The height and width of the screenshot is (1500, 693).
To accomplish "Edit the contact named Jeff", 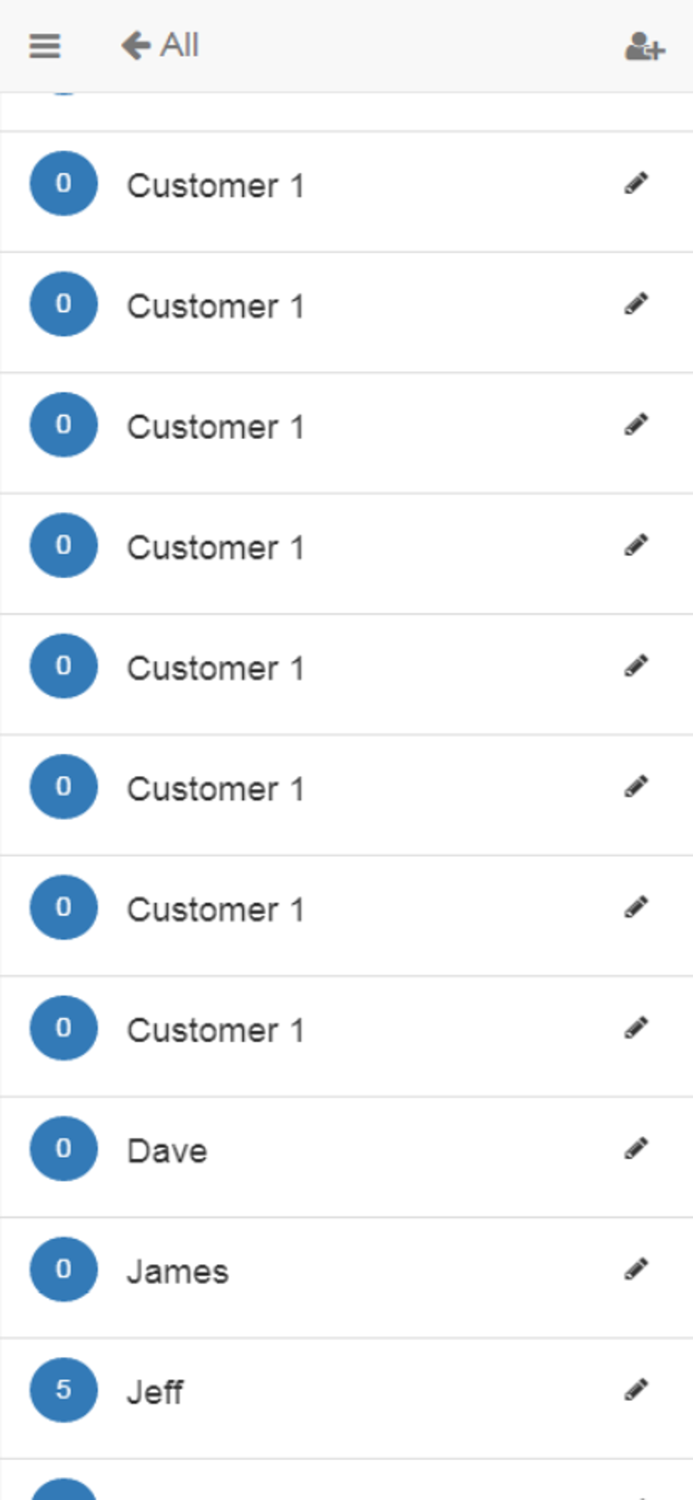I will (636, 1389).
